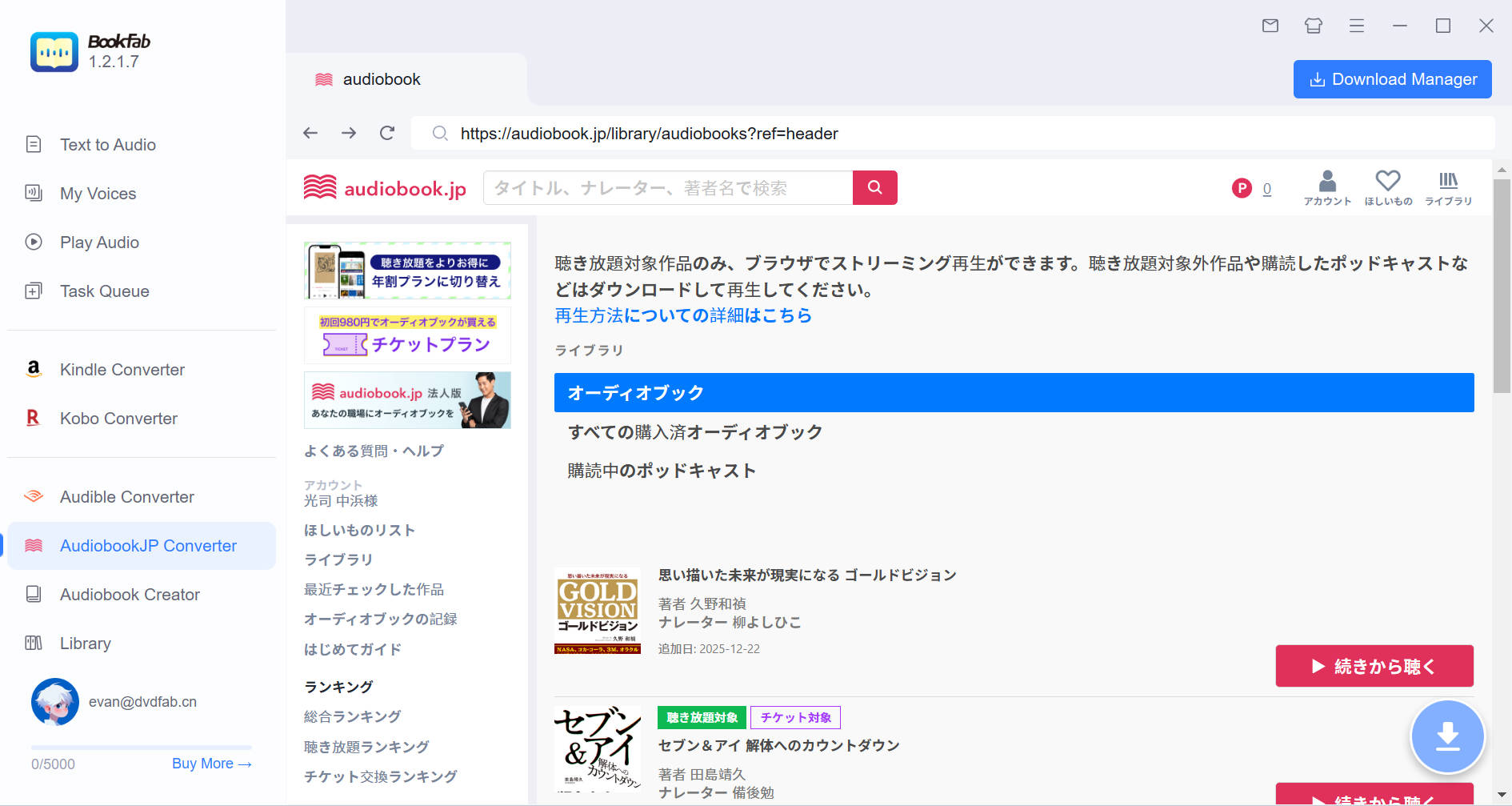Image resolution: width=1512 pixels, height=806 pixels.
Task: Open the Play Audio section
Action: (x=98, y=242)
